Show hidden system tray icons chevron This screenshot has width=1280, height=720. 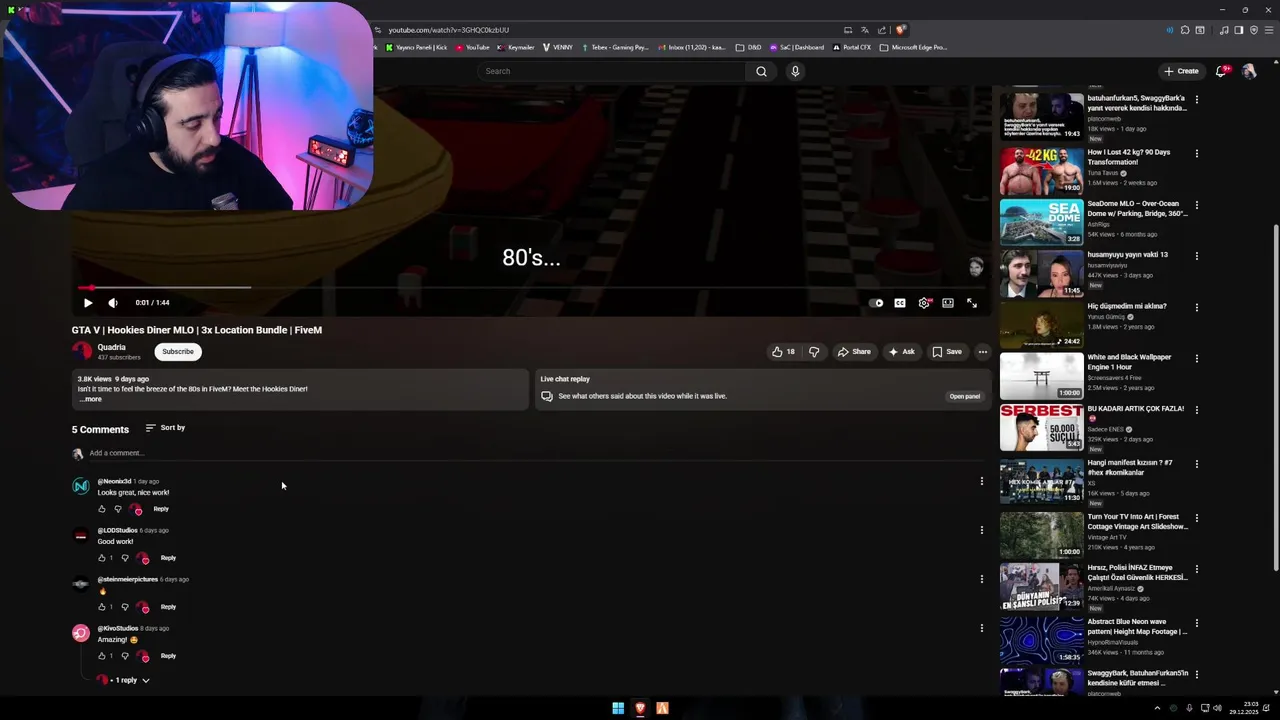tap(1157, 708)
